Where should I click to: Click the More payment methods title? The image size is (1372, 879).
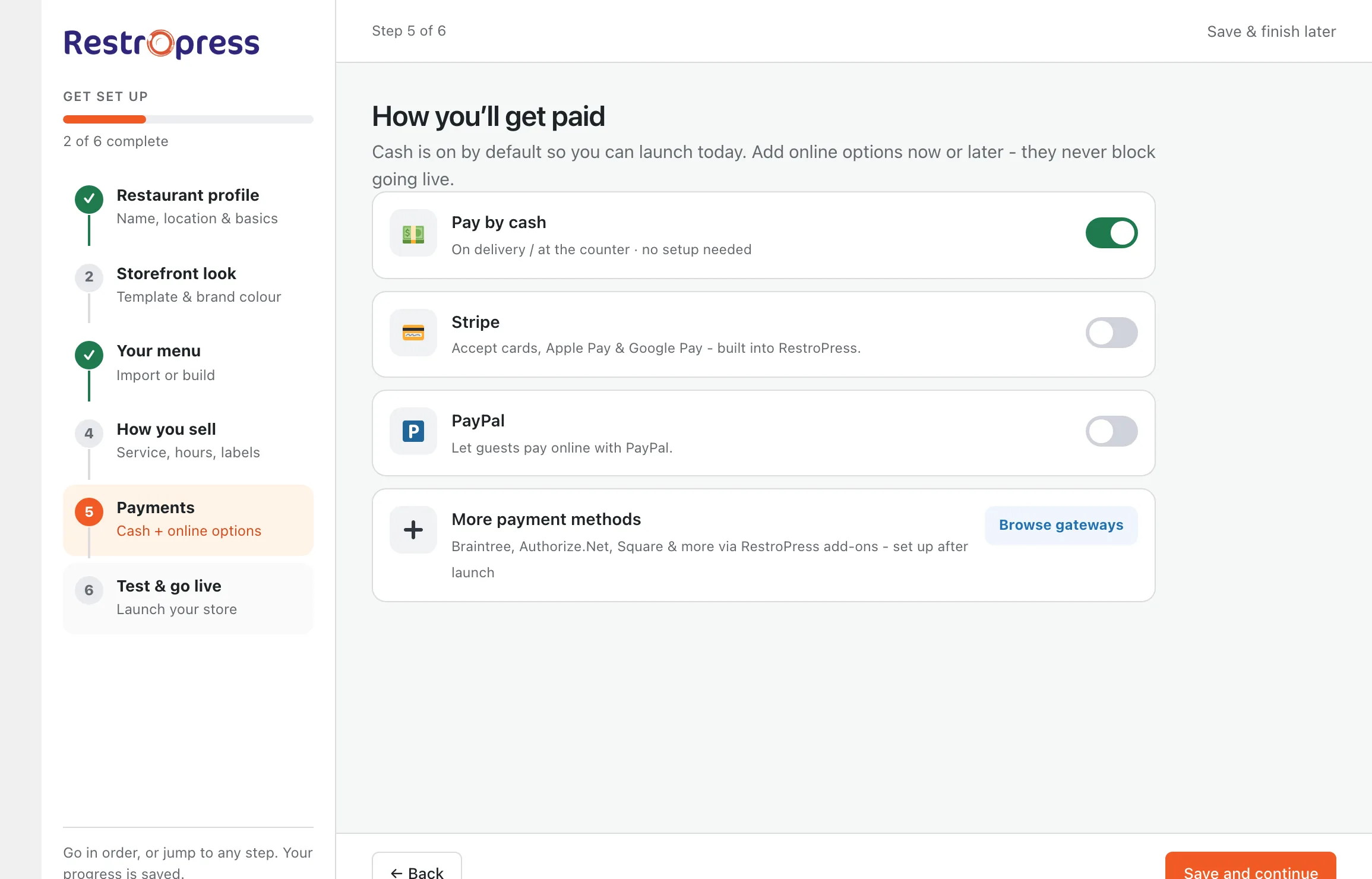click(x=546, y=519)
